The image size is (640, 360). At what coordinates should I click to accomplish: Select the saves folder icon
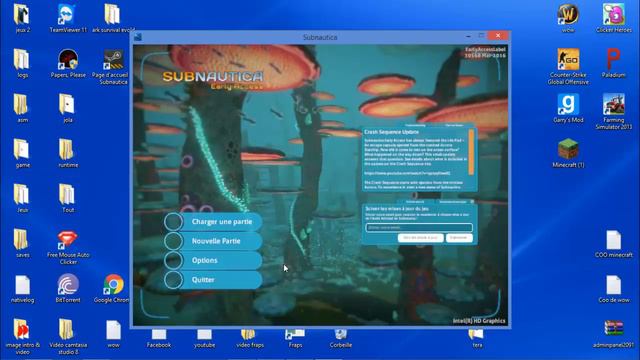pyautogui.click(x=22, y=239)
